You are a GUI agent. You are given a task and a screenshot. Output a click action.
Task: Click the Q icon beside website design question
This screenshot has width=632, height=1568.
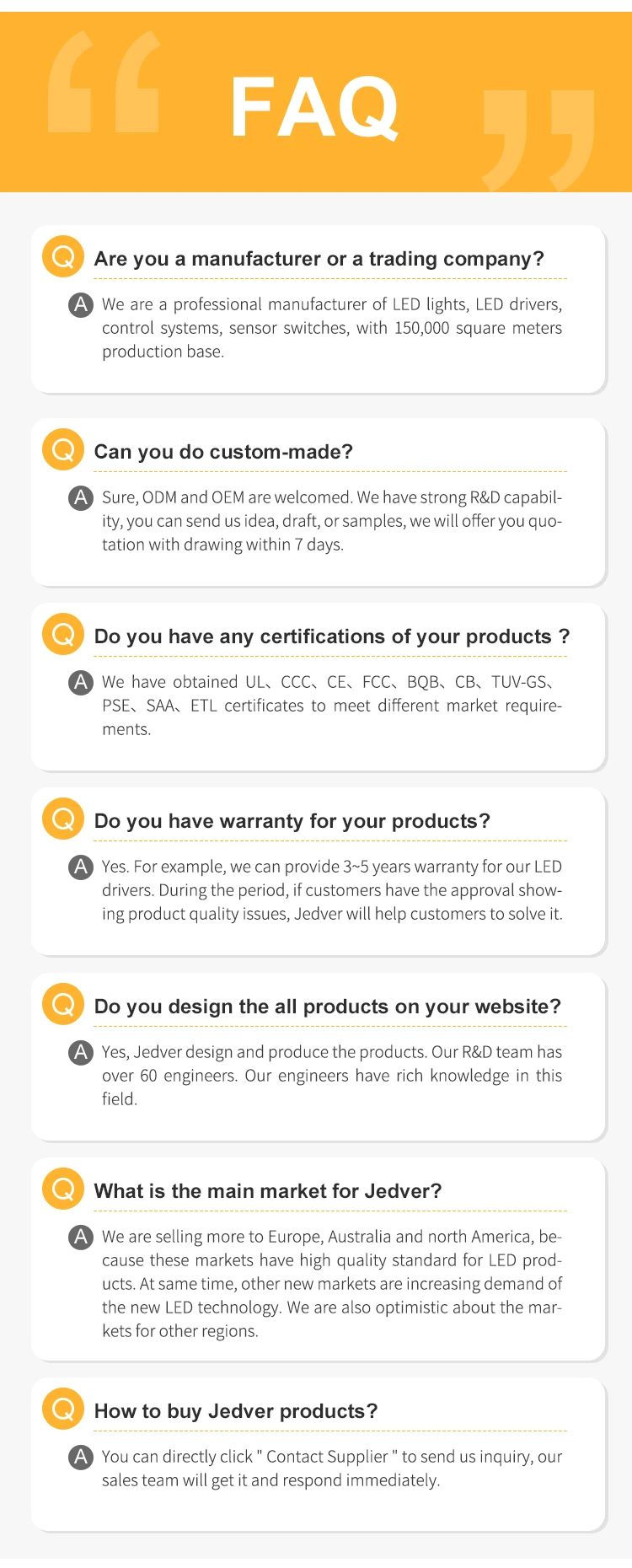point(63,1004)
